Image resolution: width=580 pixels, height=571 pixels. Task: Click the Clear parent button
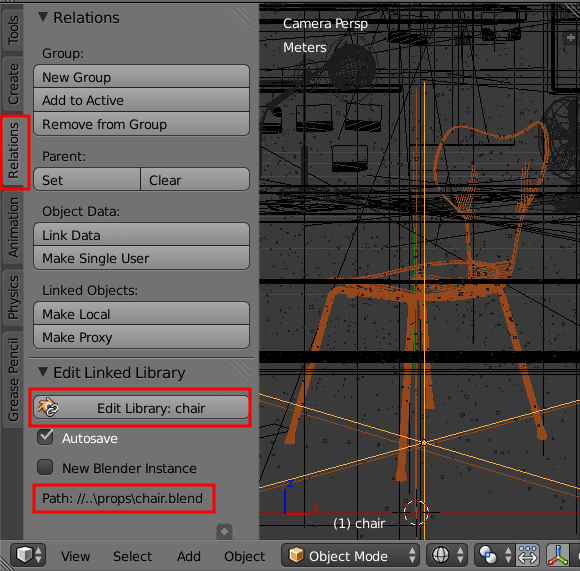[x=195, y=180]
